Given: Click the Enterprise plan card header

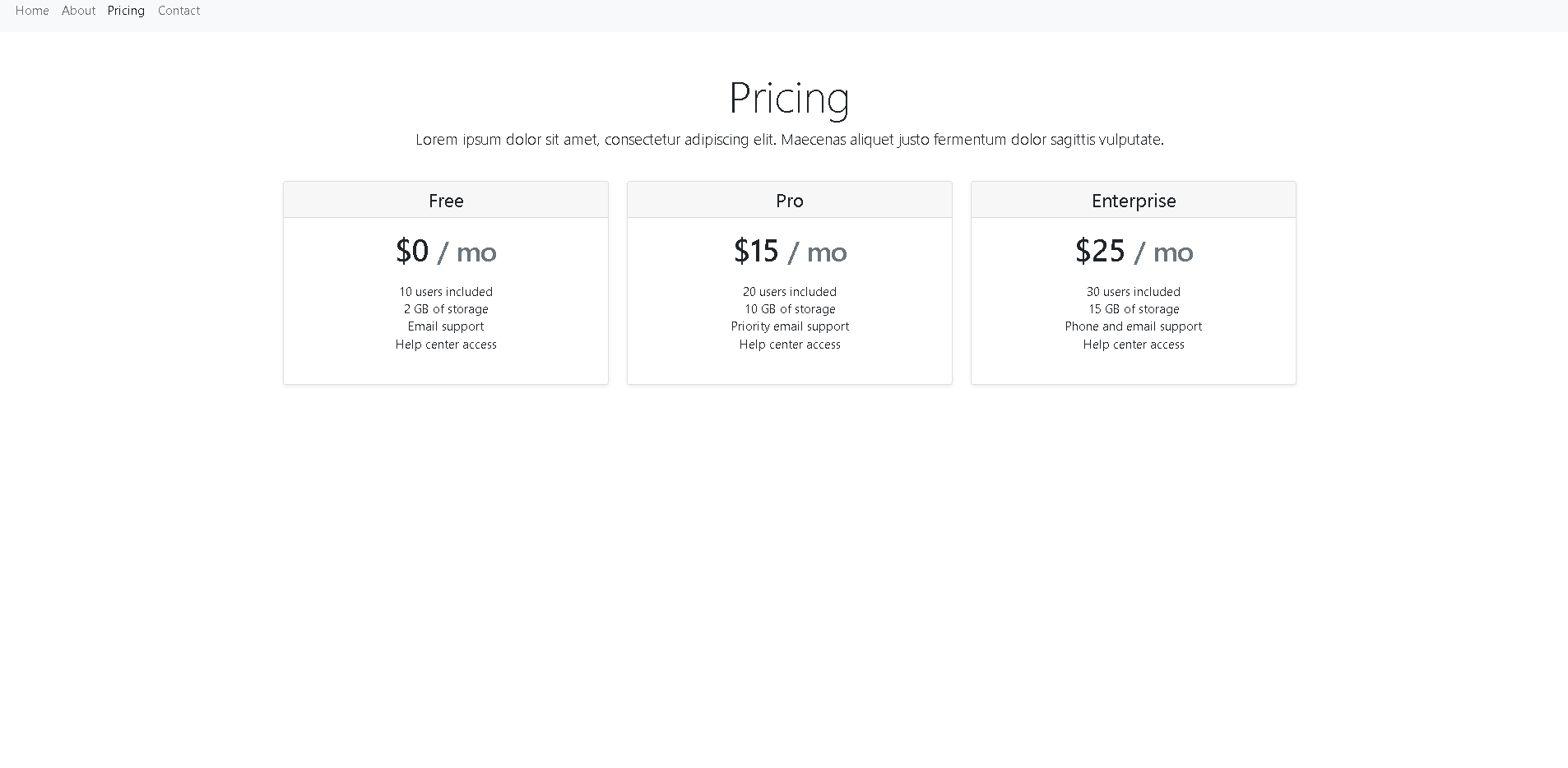Looking at the screenshot, I should (1134, 200).
